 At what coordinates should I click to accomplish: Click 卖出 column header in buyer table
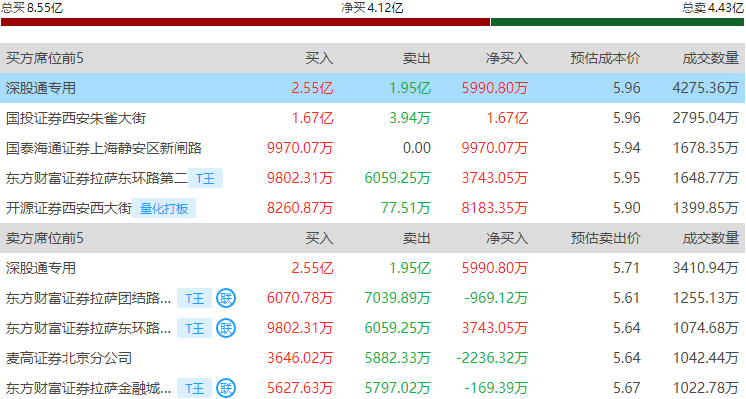pos(417,58)
